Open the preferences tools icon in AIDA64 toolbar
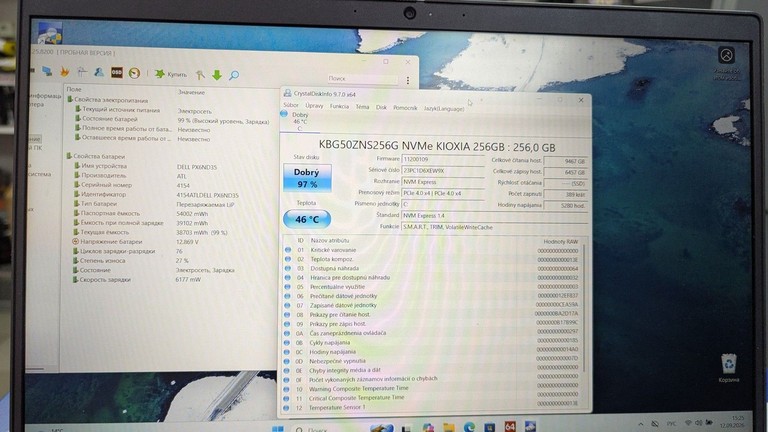Image resolution: width=768 pixels, height=432 pixels. pos(200,75)
